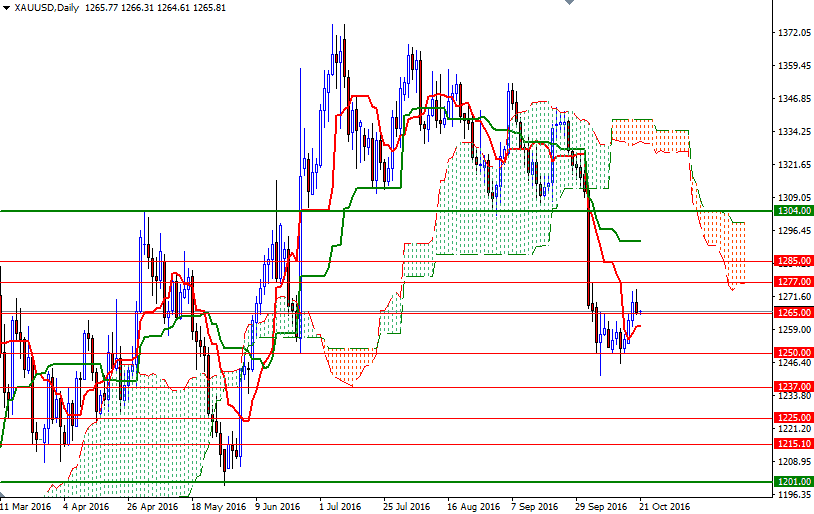Click the dropdown triangle beside XAUUSD,Daily
The width and height of the screenshot is (814, 514).
pos(6,8)
